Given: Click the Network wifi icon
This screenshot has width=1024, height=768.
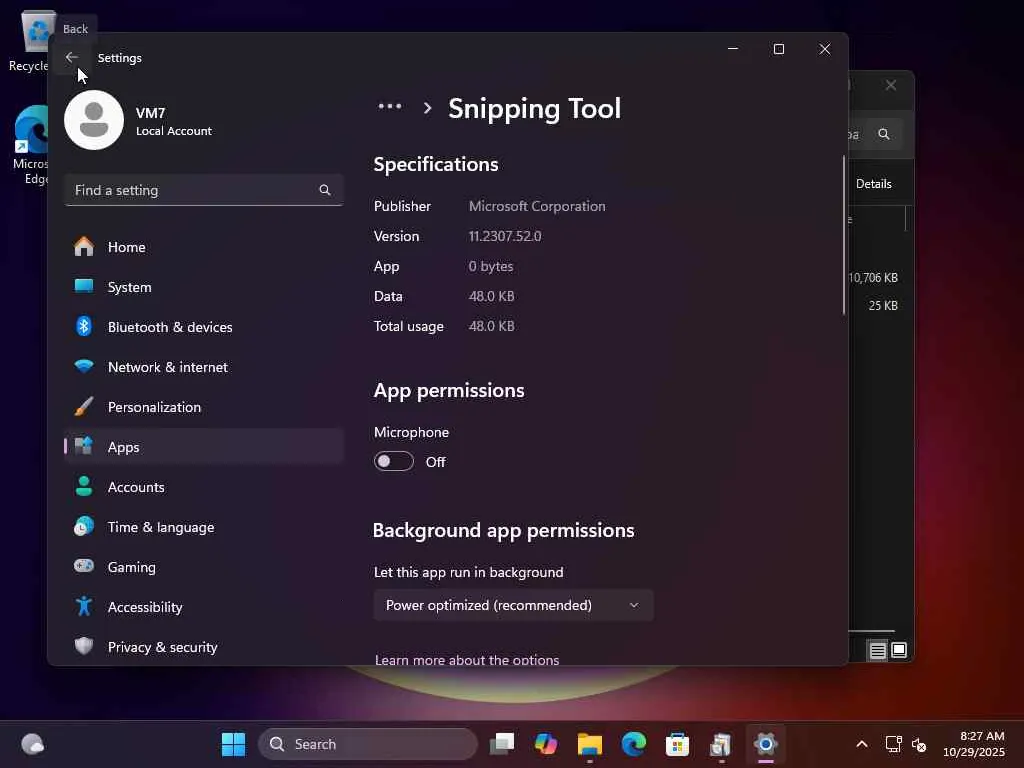Looking at the screenshot, I should pos(84,366).
